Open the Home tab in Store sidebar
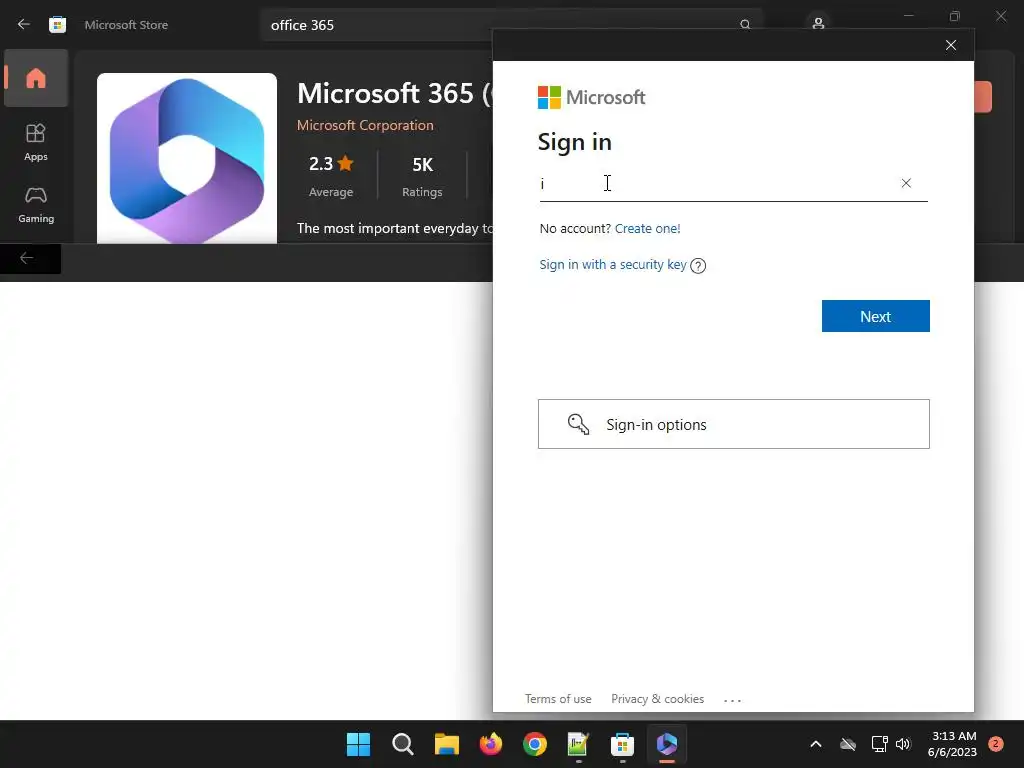This screenshot has width=1024, height=768. coord(36,78)
